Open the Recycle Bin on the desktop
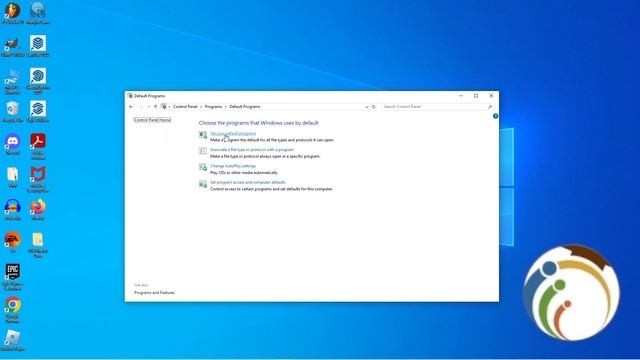Image resolution: width=640 pixels, height=360 pixels. pos(13,112)
